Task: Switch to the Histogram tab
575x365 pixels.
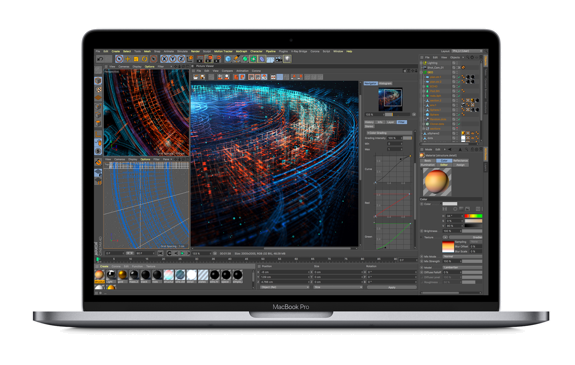Action: pyautogui.click(x=385, y=83)
